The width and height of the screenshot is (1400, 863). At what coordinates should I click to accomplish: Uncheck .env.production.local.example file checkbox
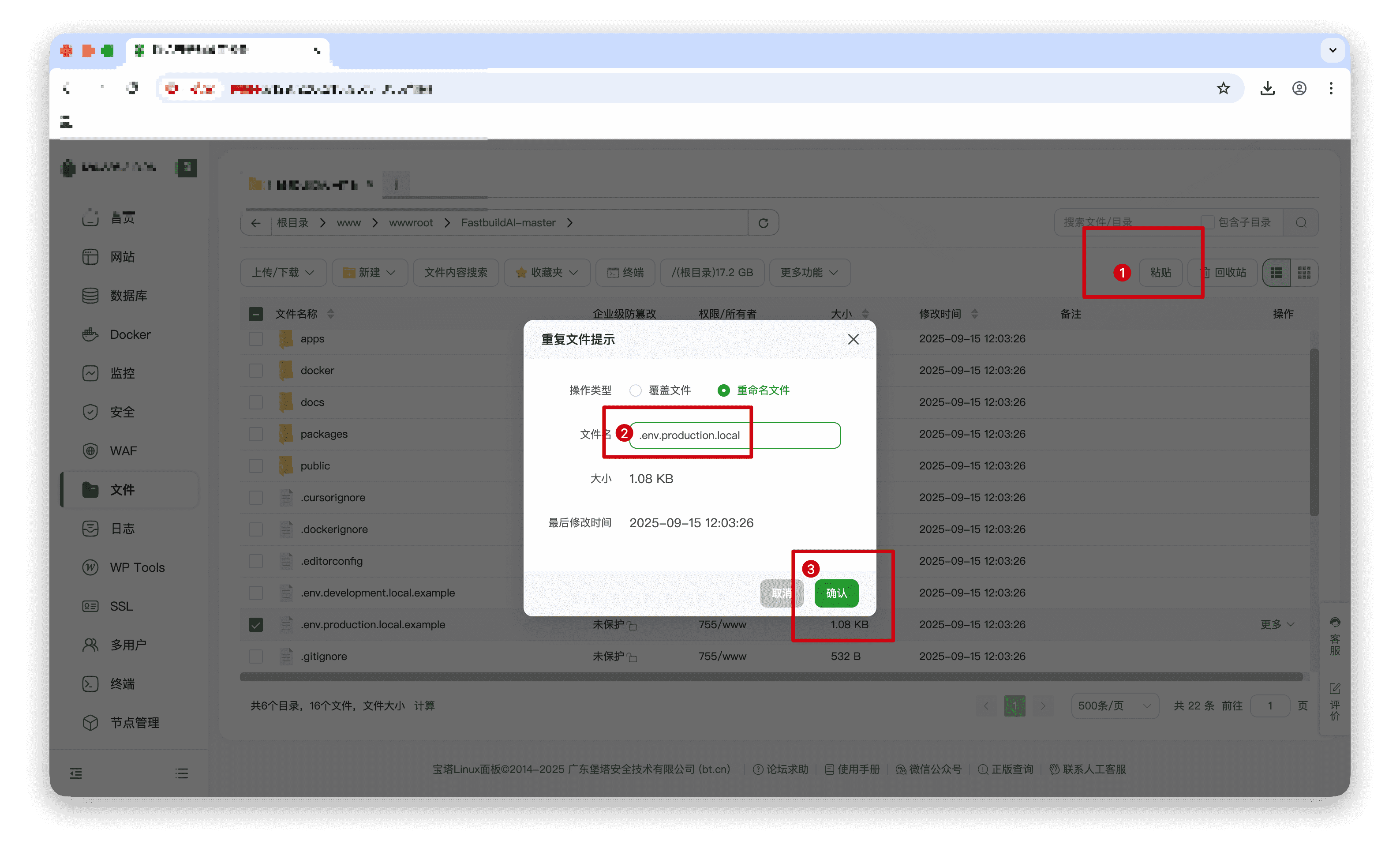tap(255, 624)
